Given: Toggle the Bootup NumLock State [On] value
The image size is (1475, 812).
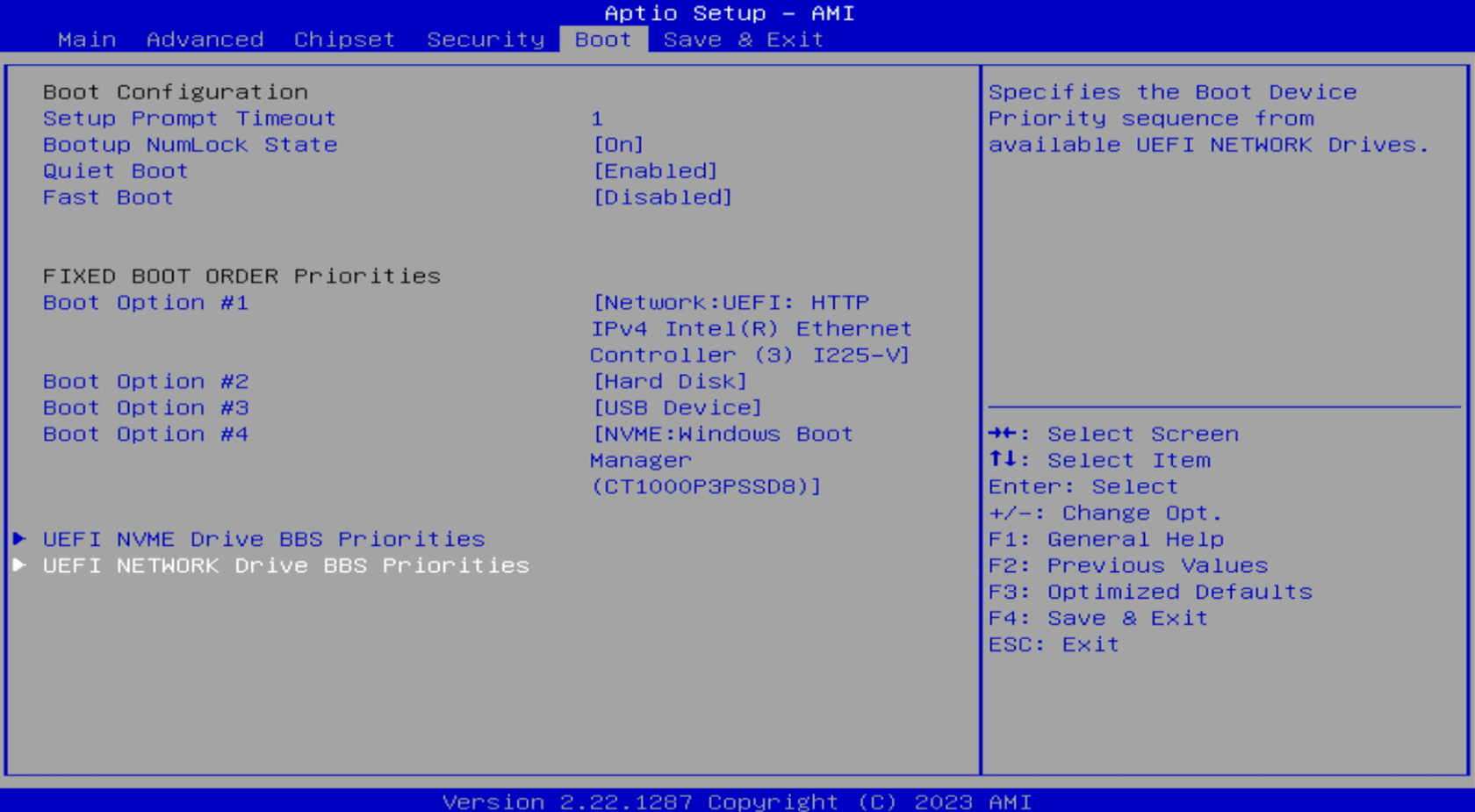Looking at the screenshot, I should pos(618,145).
